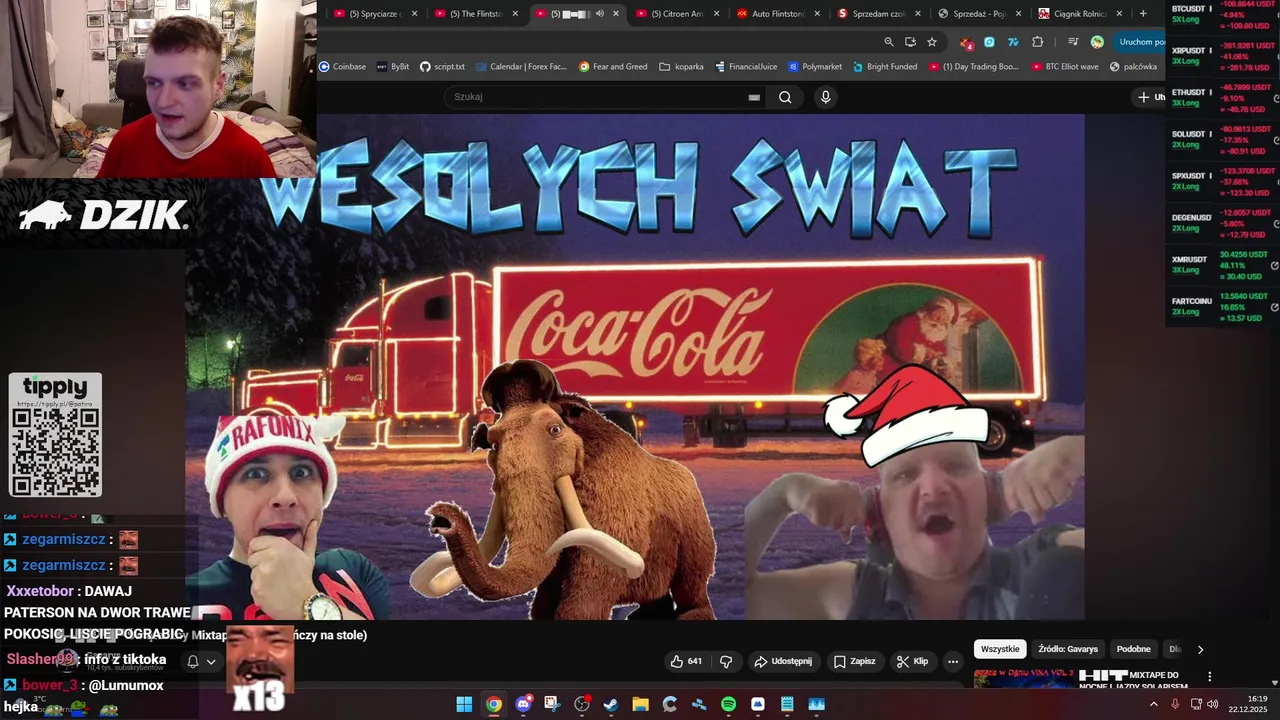The height and width of the screenshot is (720, 1280).
Task: Open the ByBit bookmark
Action: pyautogui.click(x=393, y=67)
